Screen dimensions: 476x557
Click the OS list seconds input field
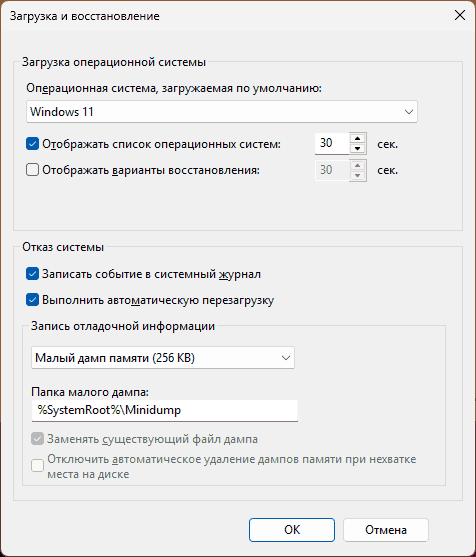[x=332, y=144]
